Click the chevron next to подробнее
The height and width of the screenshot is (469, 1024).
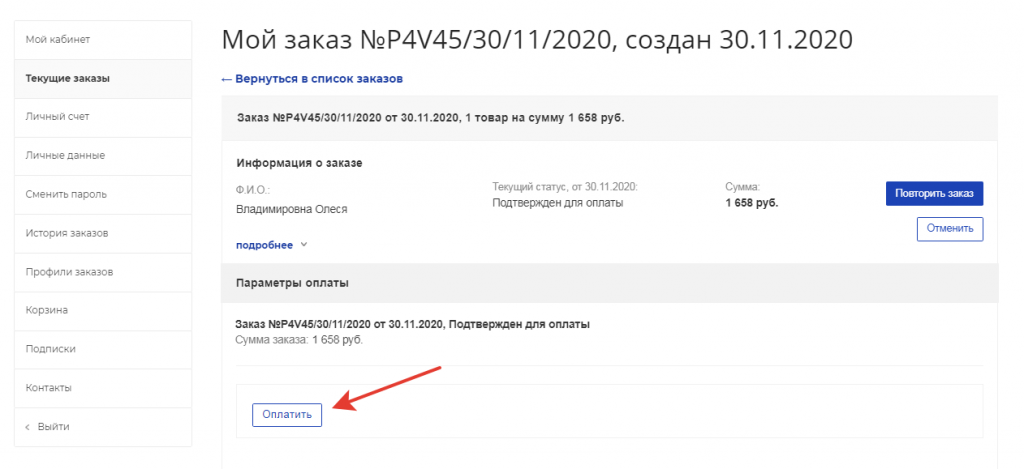[303, 246]
